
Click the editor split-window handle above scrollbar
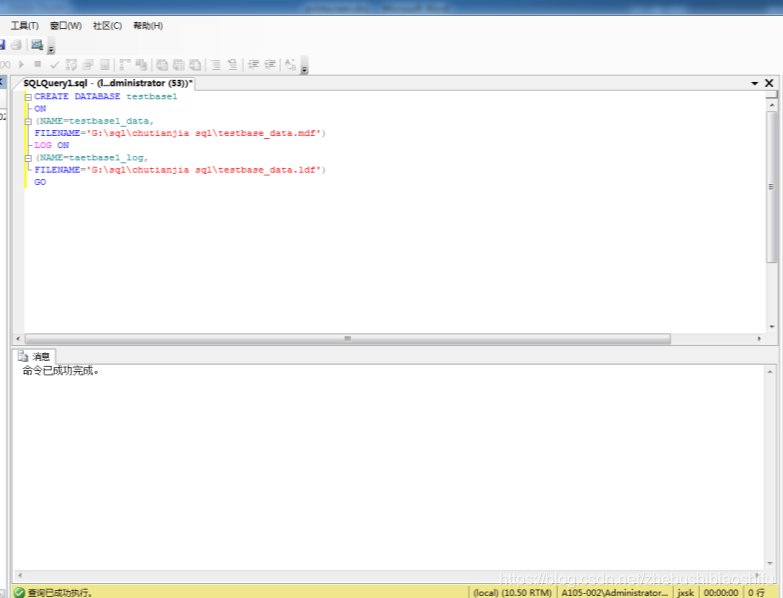772,94
